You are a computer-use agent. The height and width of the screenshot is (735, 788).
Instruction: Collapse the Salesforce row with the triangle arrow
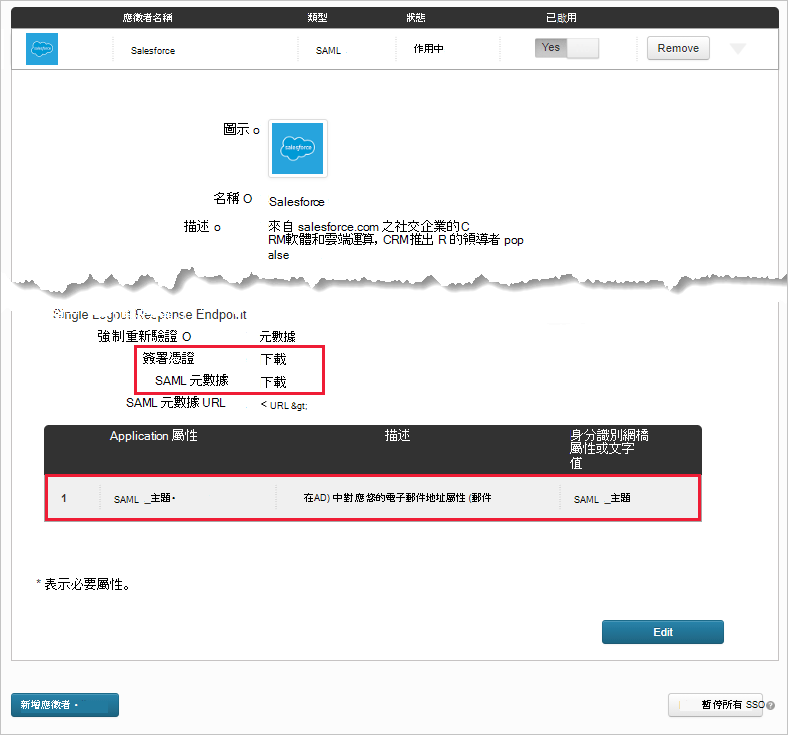point(737,49)
